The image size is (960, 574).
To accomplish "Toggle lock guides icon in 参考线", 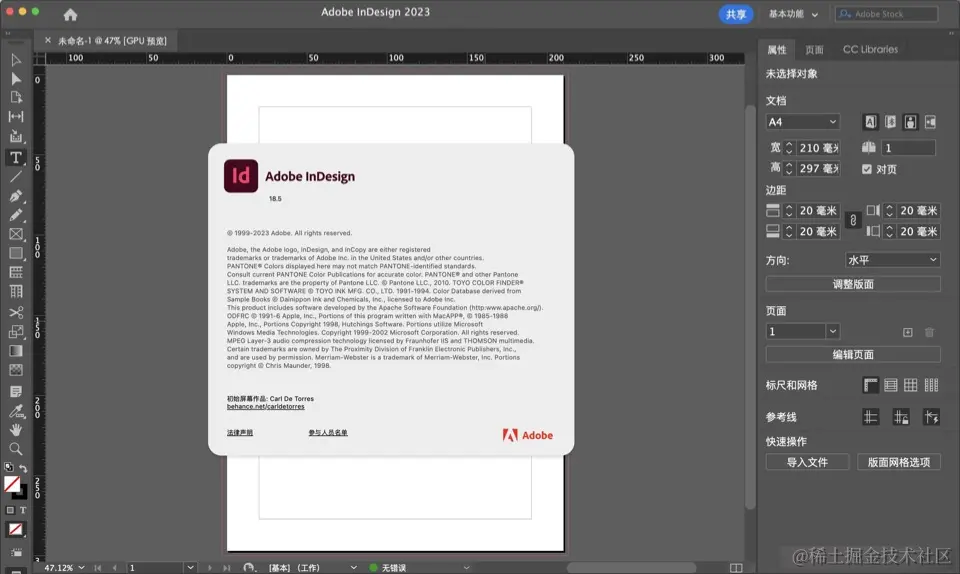I will coord(901,417).
